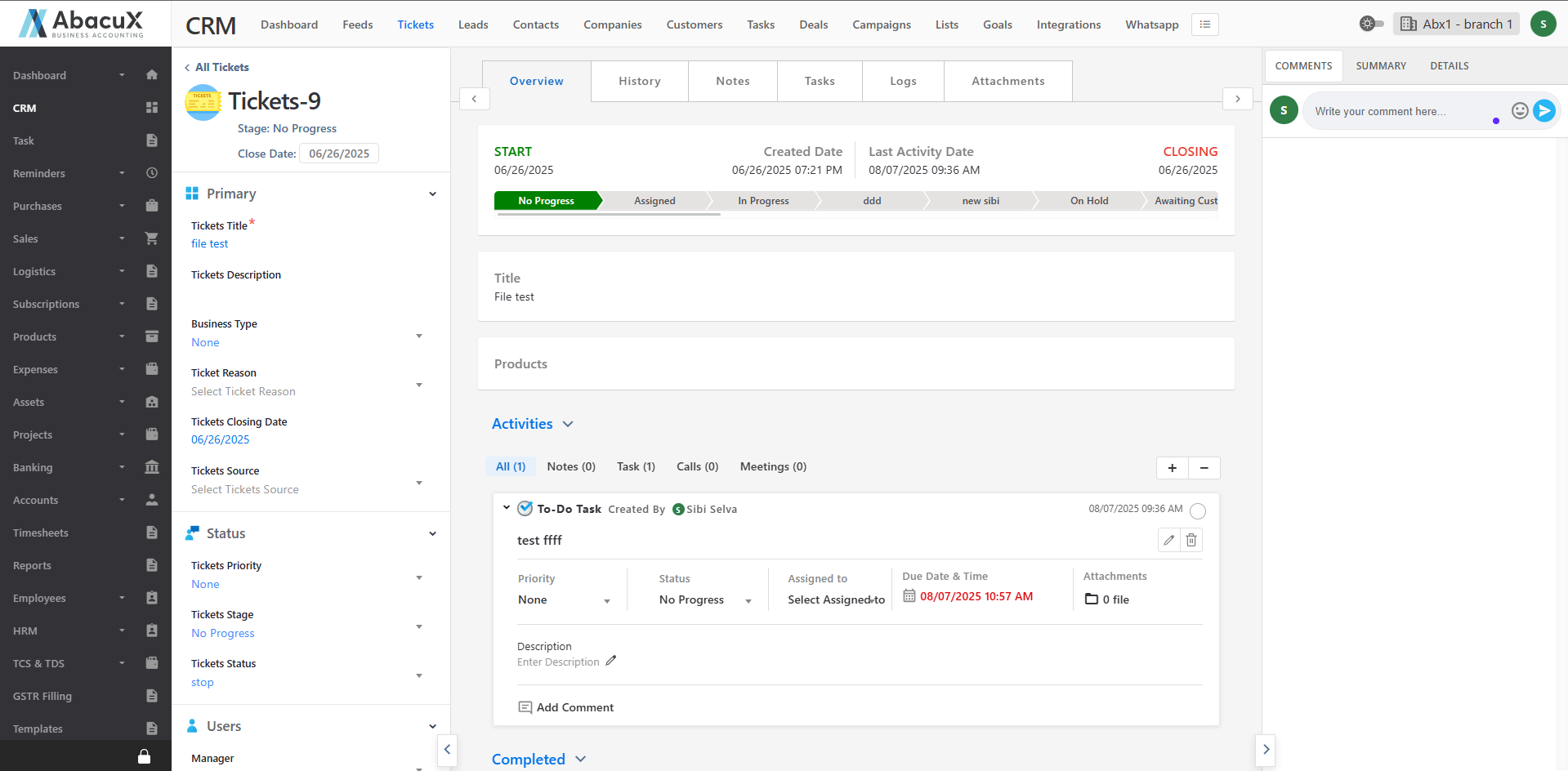Open the Tickets Priority dropdown
1568x771 pixels.
click(x=419, y=577)
